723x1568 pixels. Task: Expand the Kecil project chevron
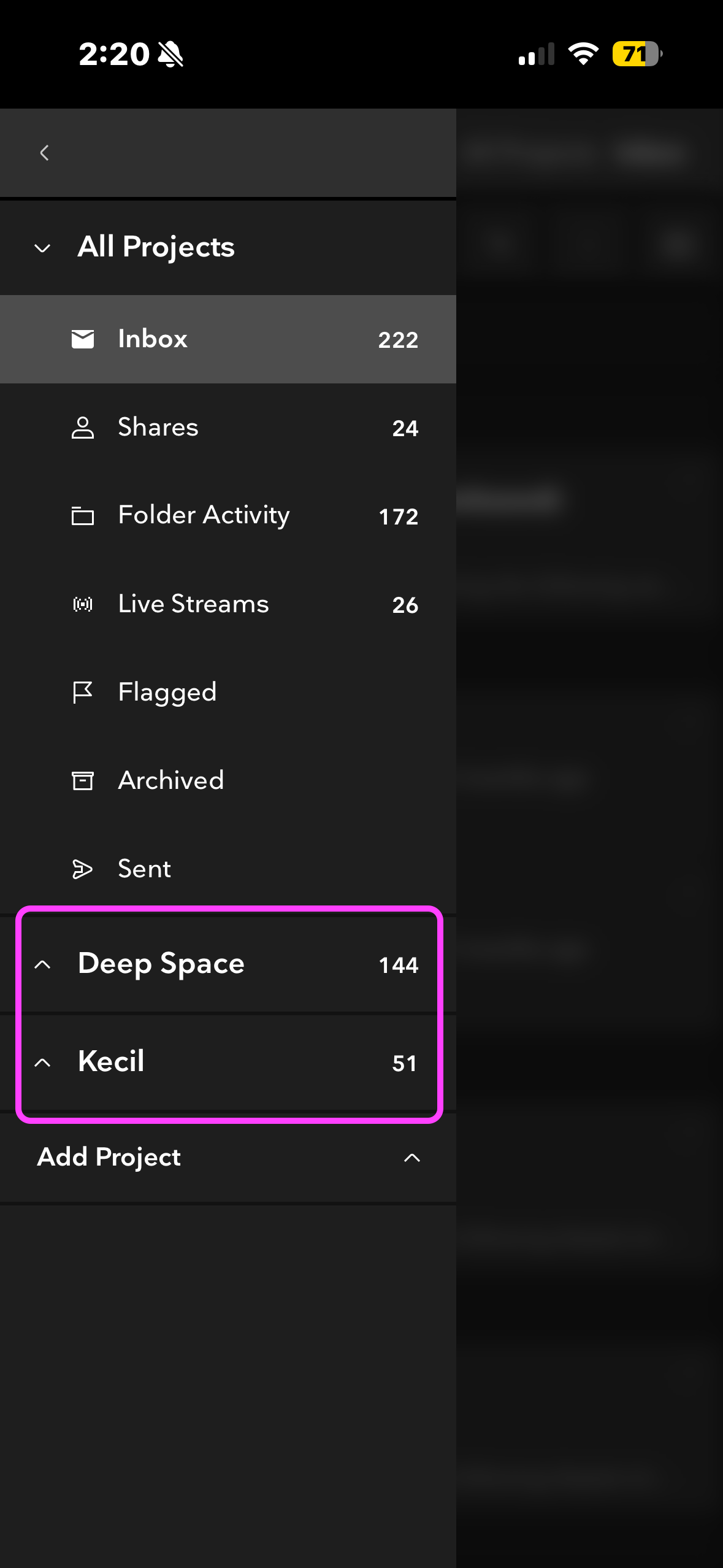tap(42, 1063)
